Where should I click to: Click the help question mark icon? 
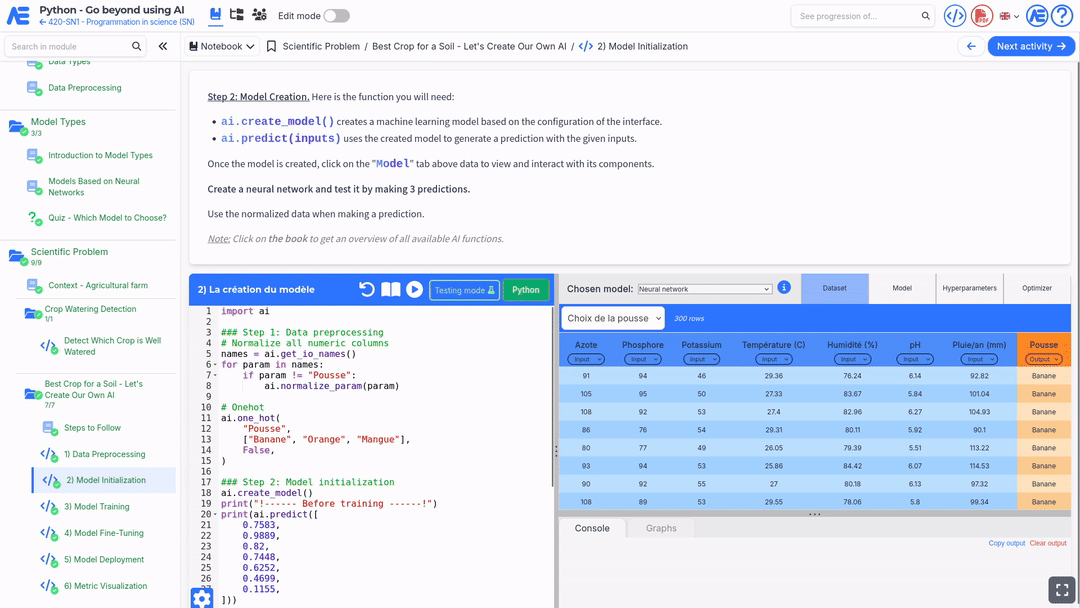tap(1061, 16)
